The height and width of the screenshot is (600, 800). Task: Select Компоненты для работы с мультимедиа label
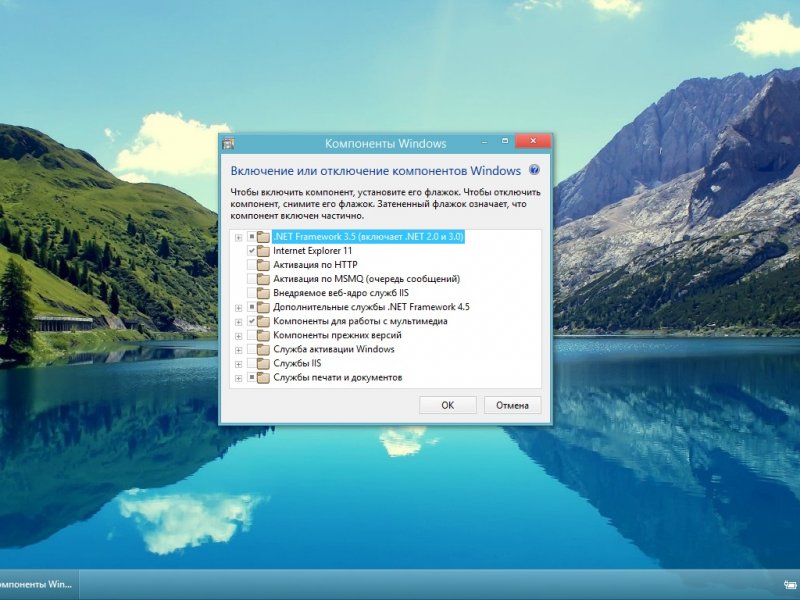(x=360, y=321)
